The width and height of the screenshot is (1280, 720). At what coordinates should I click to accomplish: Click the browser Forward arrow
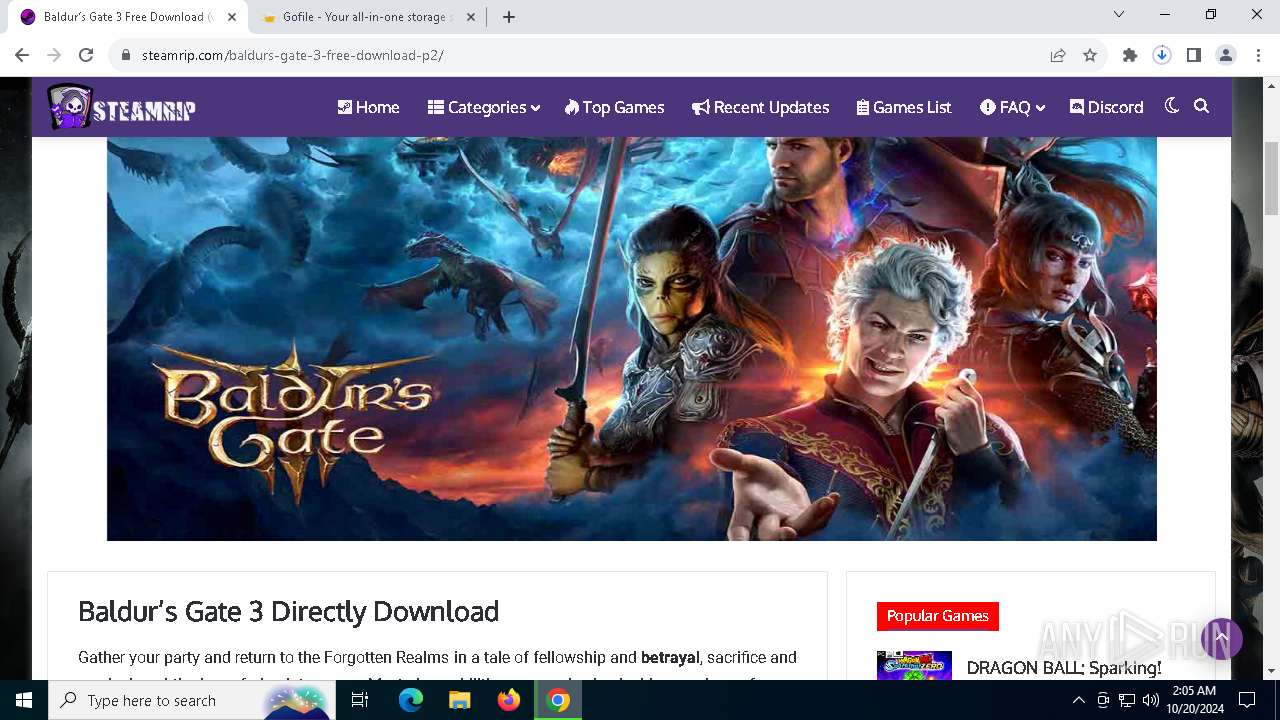tap(54, 55)
